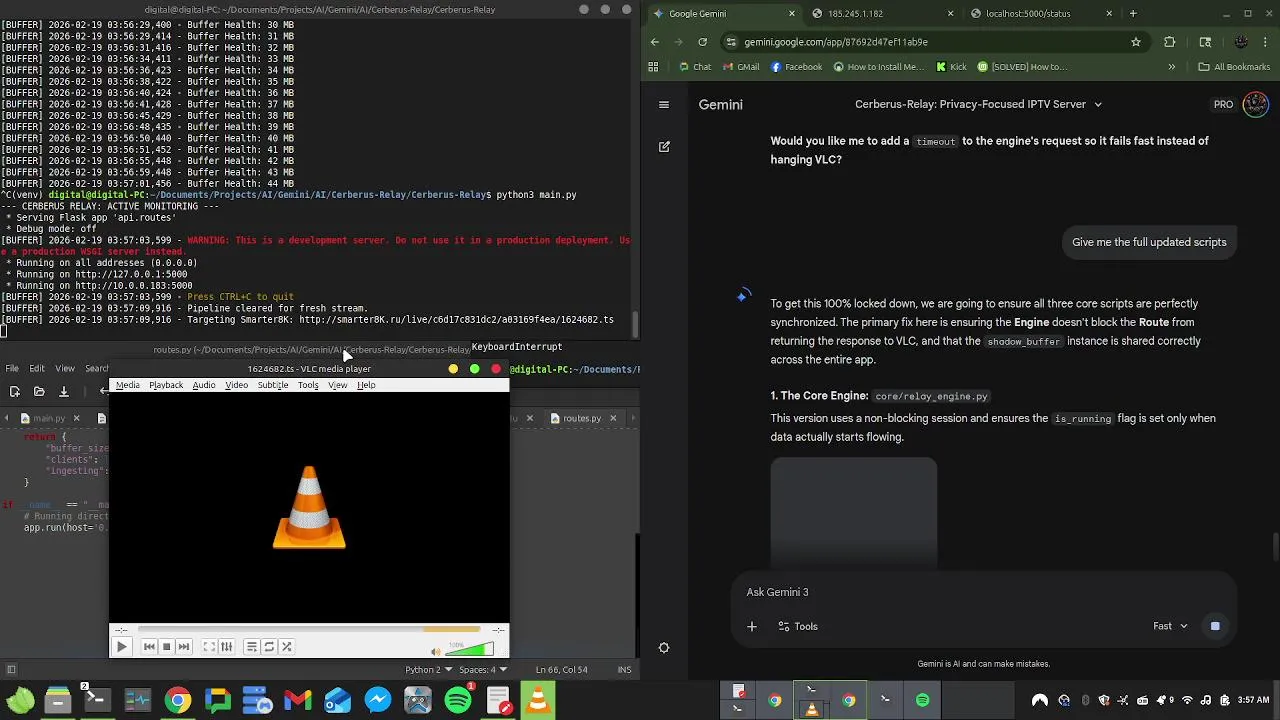
Task: Toggle the editor side panel icon
Action: point(11,669)
